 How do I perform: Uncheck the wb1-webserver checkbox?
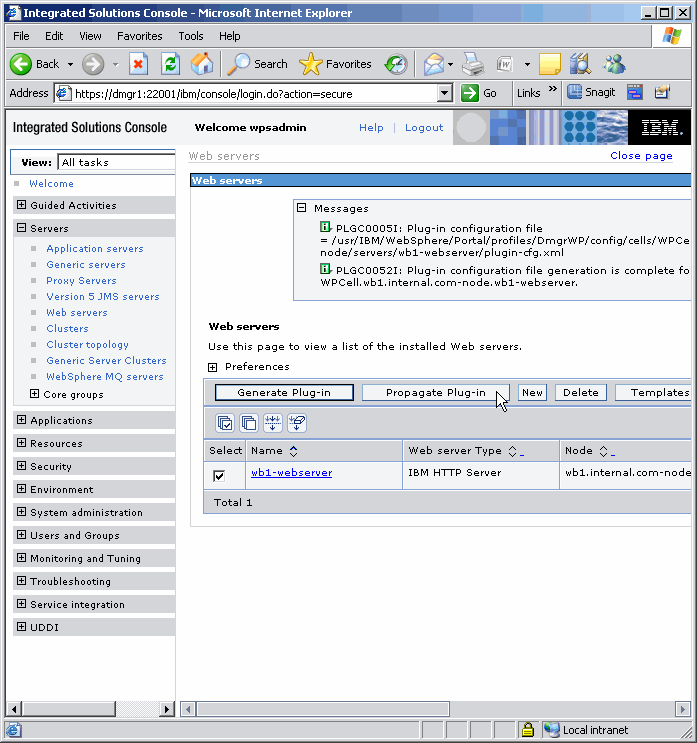click(219, 475)
